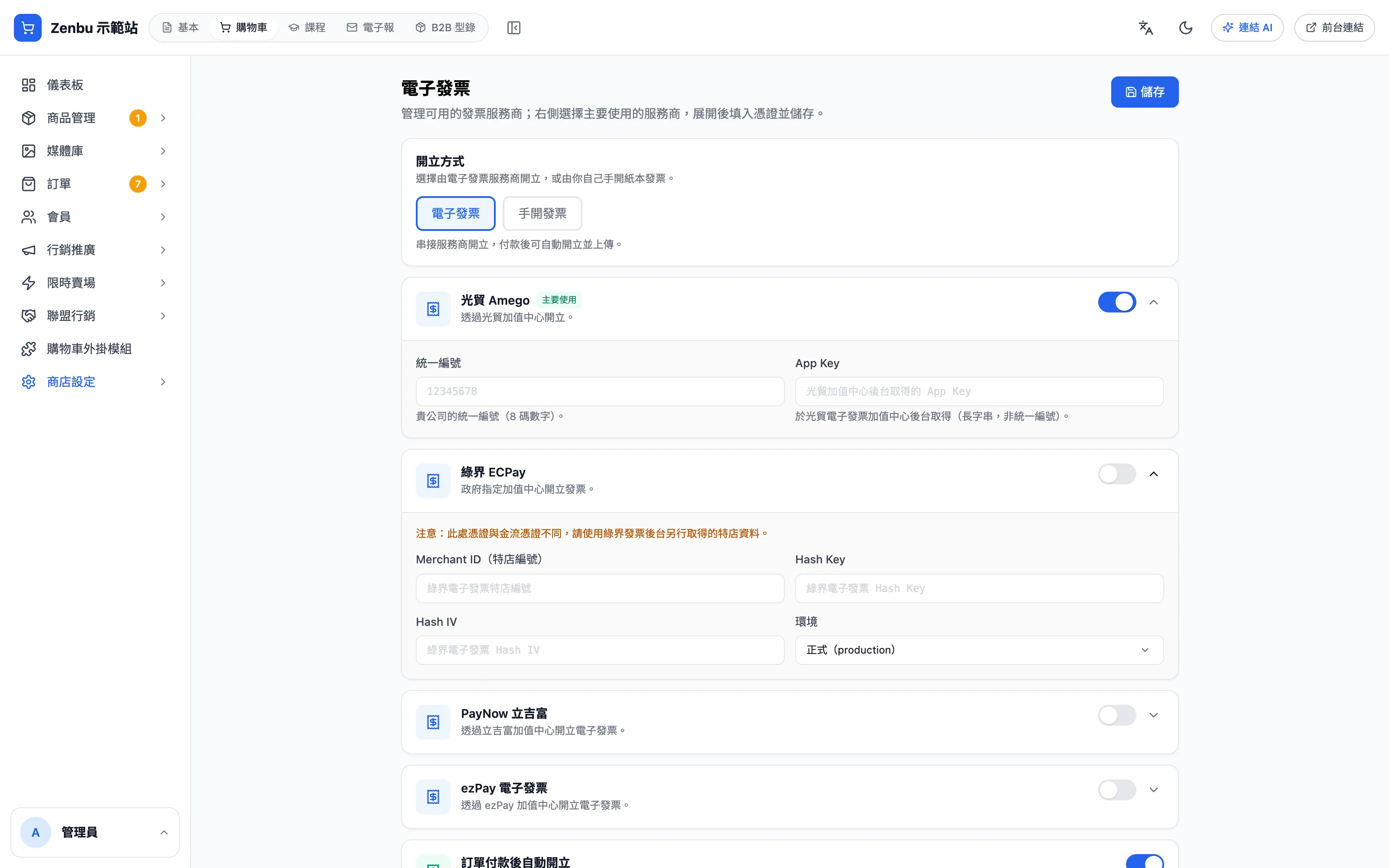Expand the 管理員 account menu chevron
This screenshot has width=1389, height=868.
[x=164, y=832]
